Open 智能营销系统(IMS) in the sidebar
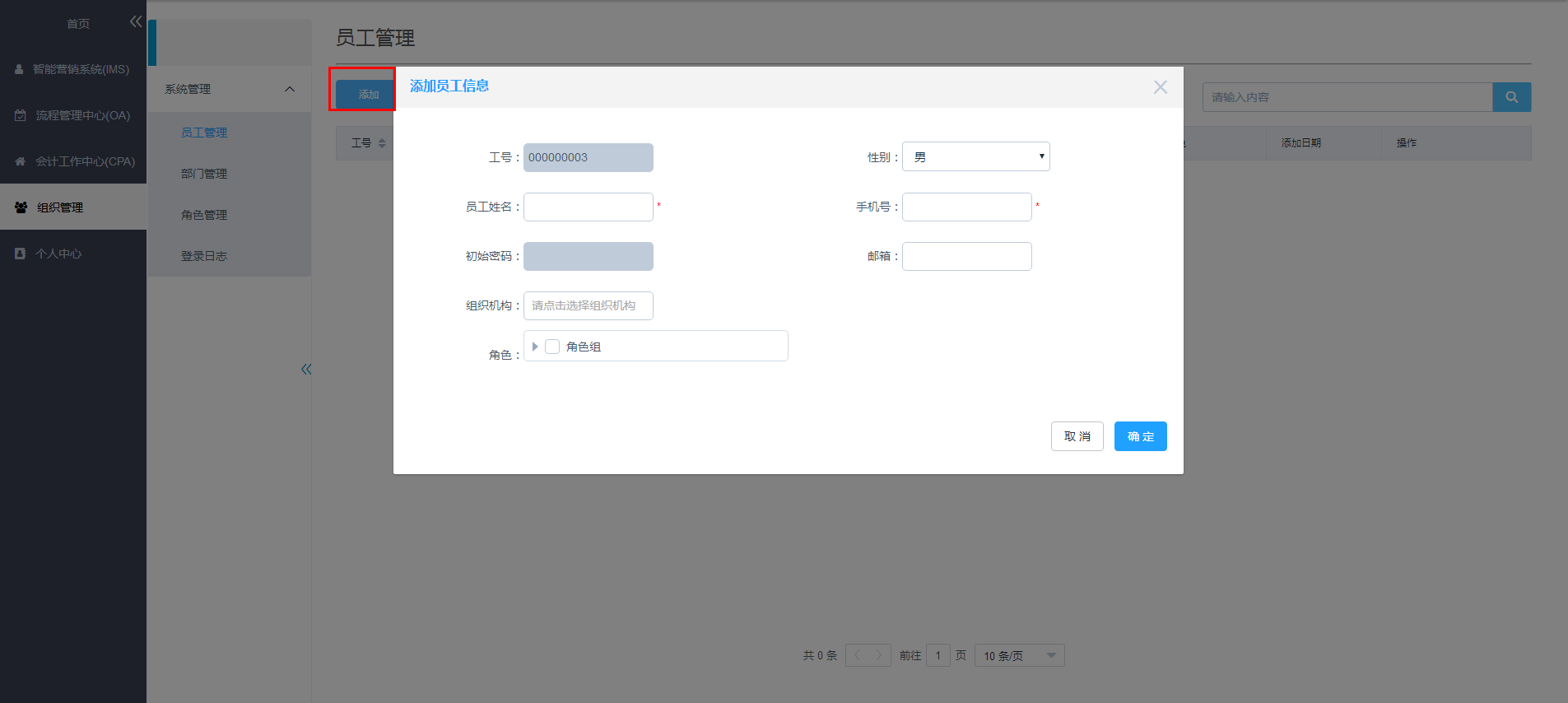The height and width of the screenshot is (703, 1568). coord(81,69)
